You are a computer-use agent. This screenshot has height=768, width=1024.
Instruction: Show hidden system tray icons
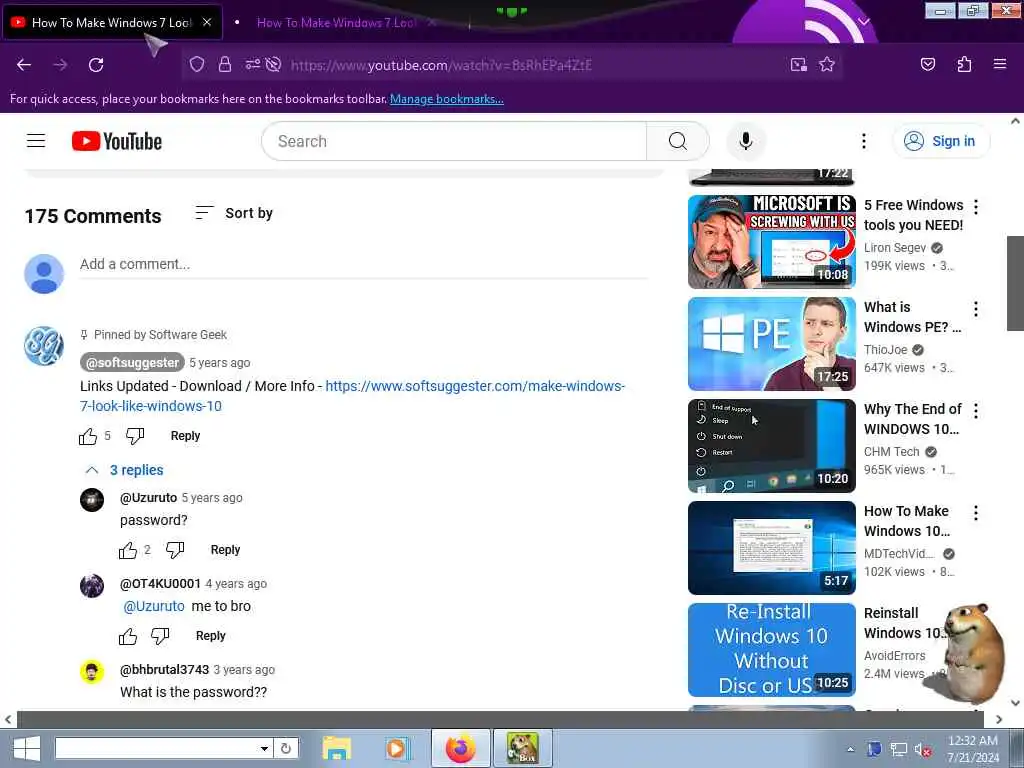(x=850, y=749)
